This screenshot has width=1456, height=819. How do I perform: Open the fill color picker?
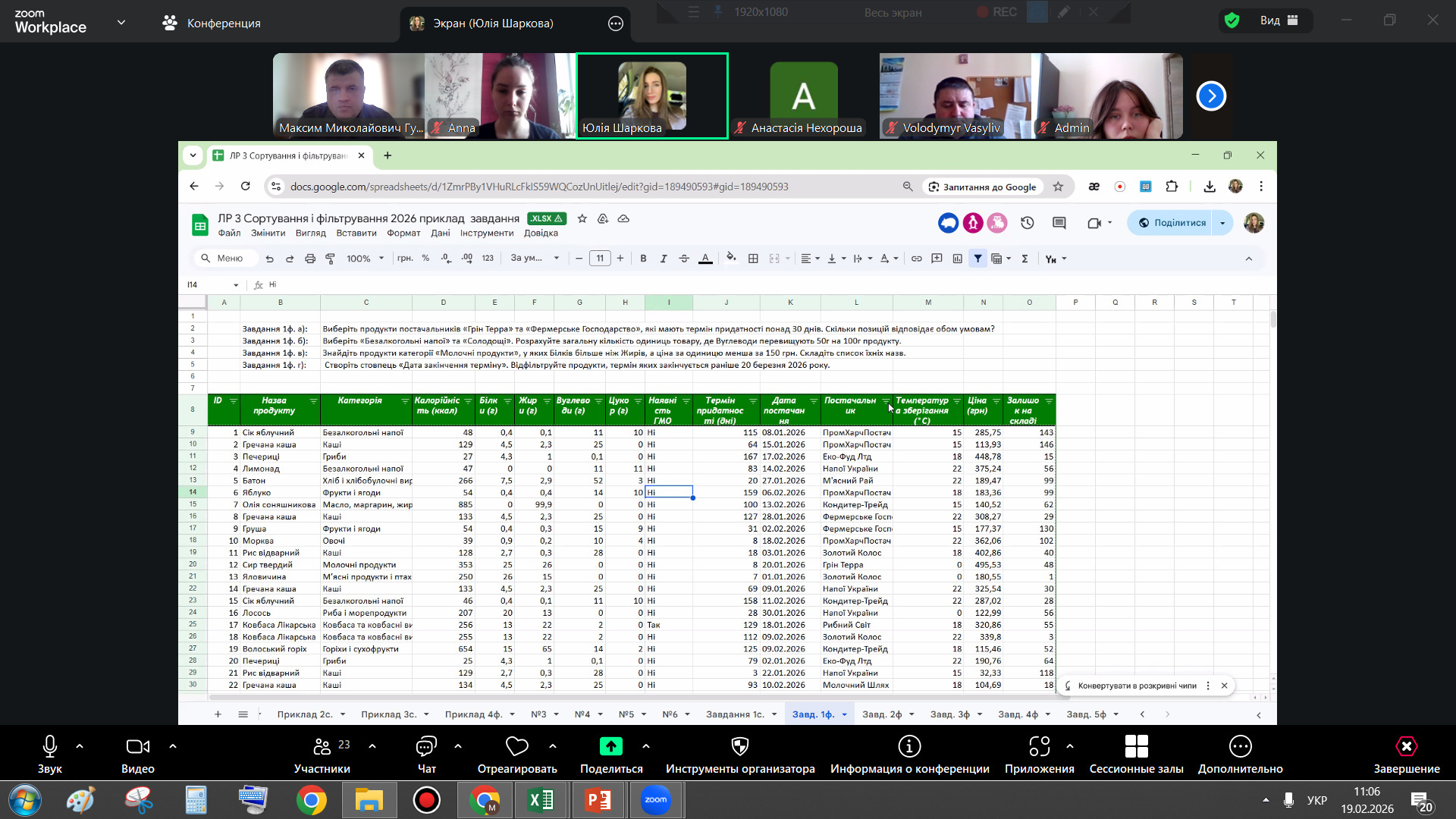coord(731,258)
